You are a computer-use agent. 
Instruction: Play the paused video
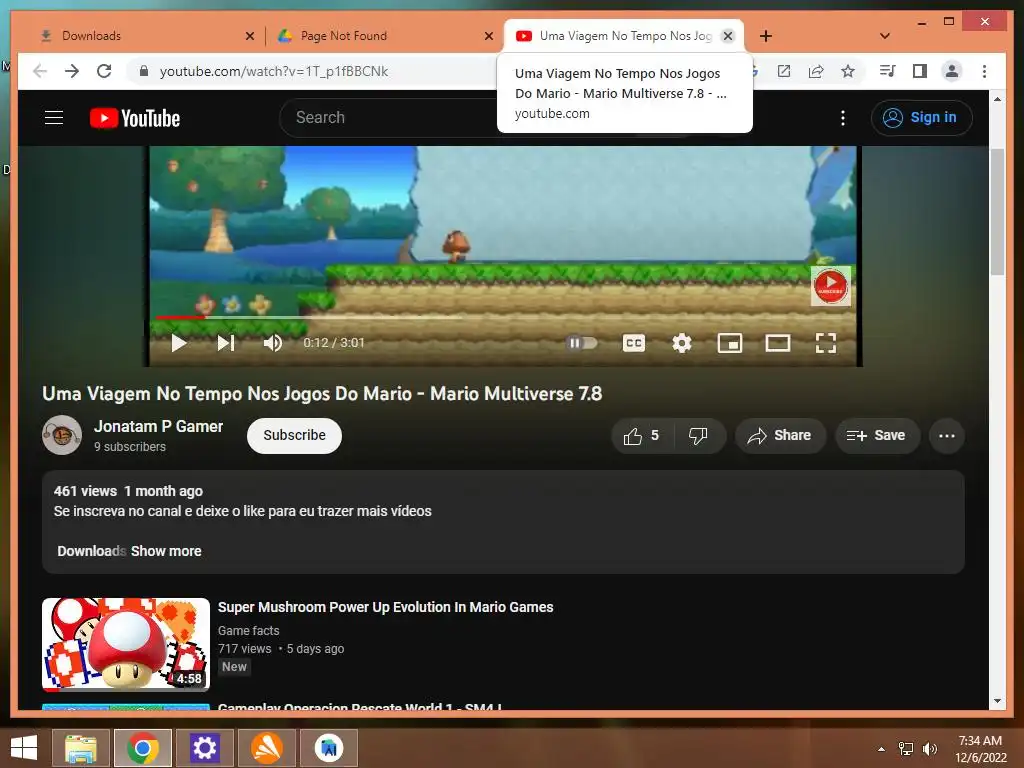coord(178,342)
